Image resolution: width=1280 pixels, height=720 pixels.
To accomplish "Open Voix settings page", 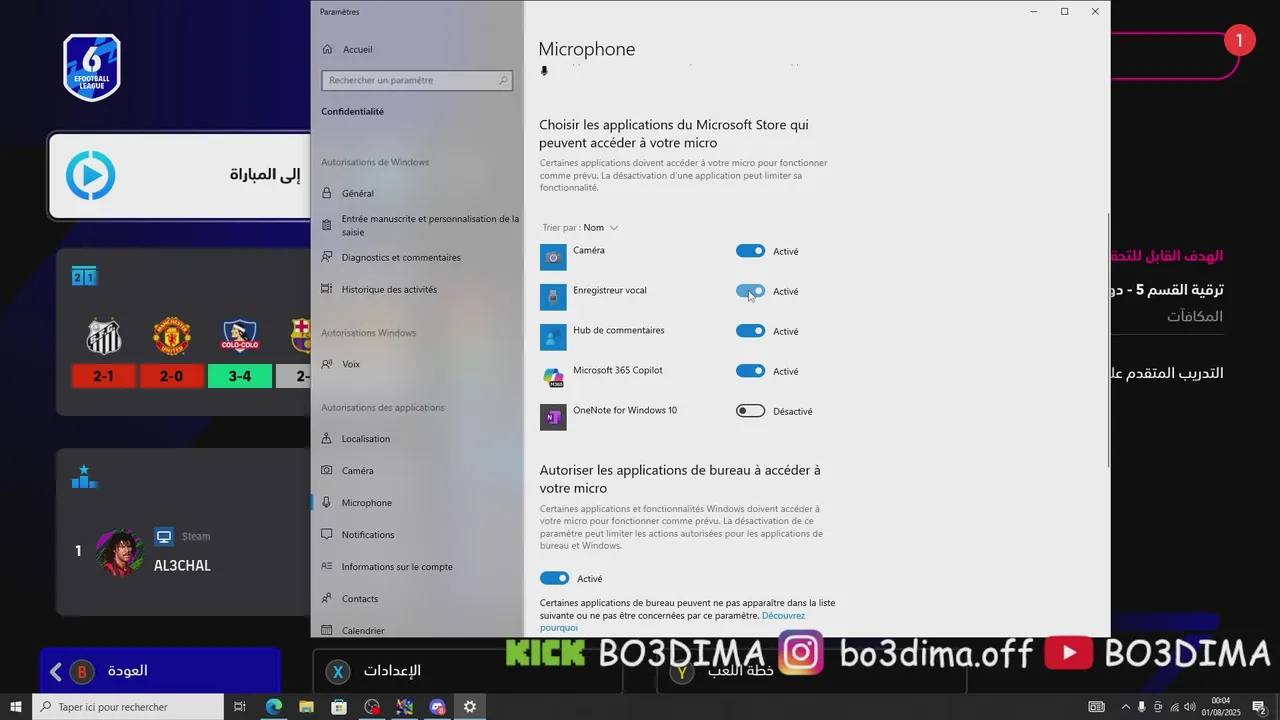I will coord(417,364).
